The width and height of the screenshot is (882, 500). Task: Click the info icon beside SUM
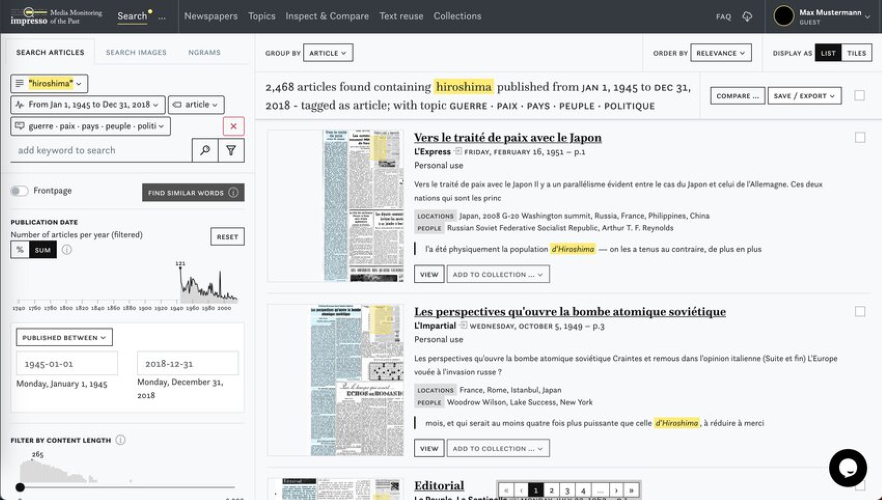[66, 250]
